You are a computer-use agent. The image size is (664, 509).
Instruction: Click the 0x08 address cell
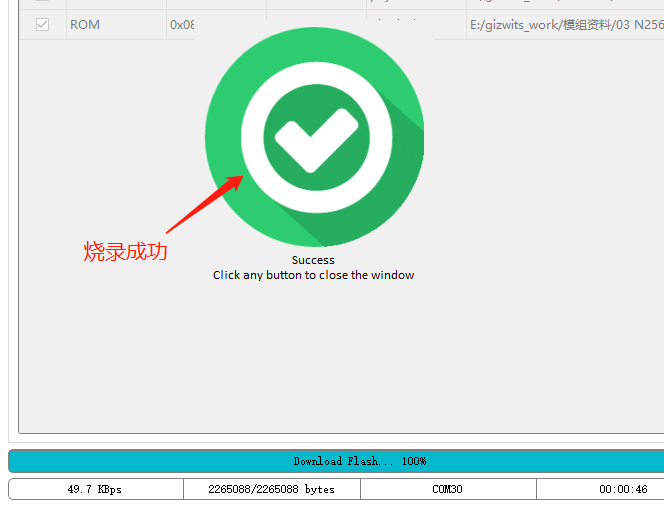(181, 24)
